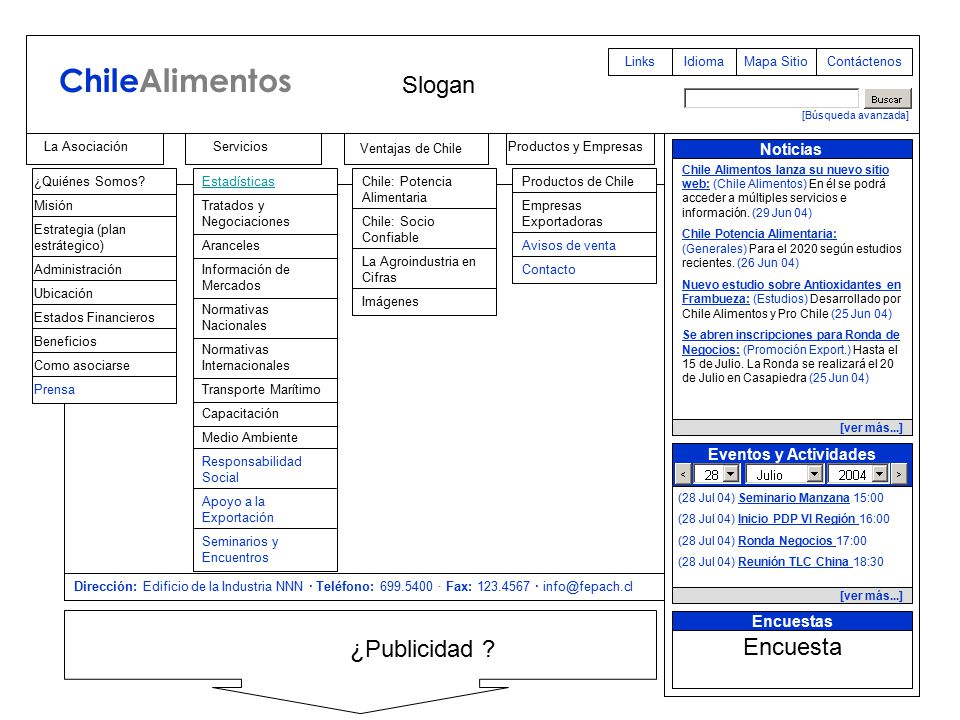
Task: Open ¿Quiénes Somos? menu entry
Action: 105,182
